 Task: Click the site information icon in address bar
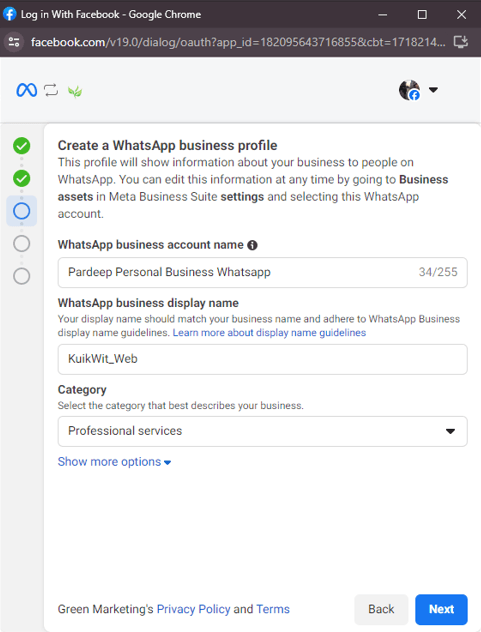click(14, 42)
